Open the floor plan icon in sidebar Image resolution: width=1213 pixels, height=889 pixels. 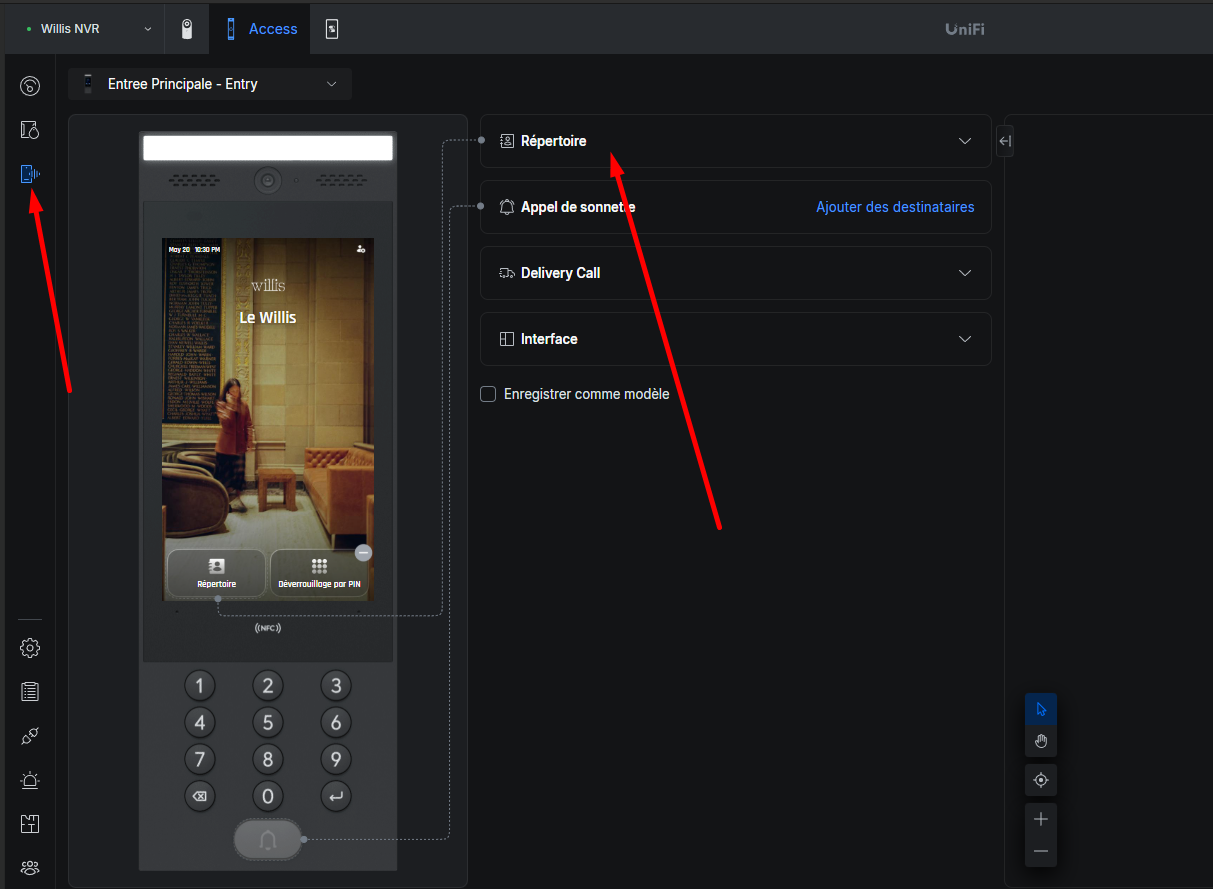click(x=30, y=824)
